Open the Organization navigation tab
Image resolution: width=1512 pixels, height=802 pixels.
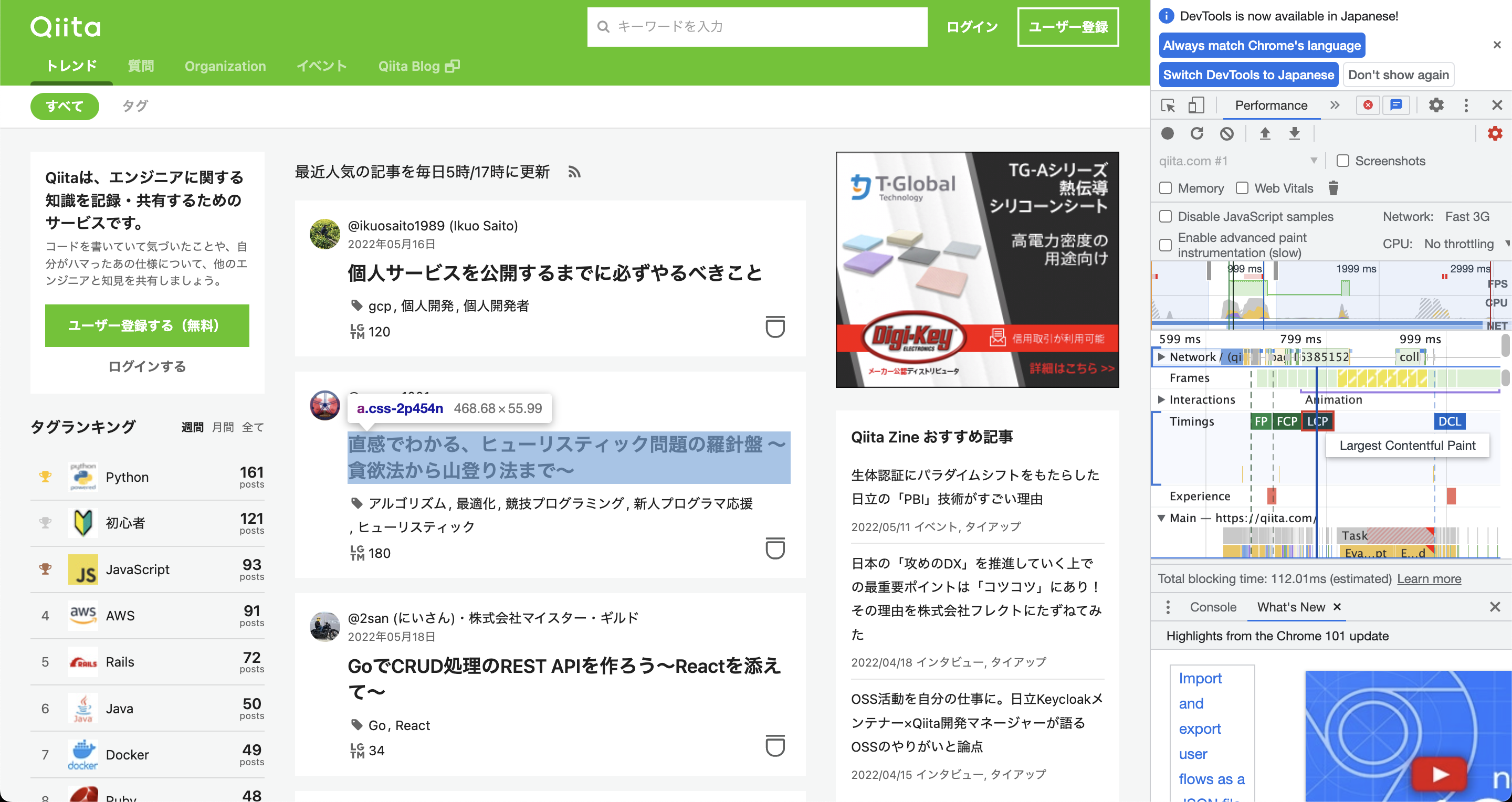(225, 66)
